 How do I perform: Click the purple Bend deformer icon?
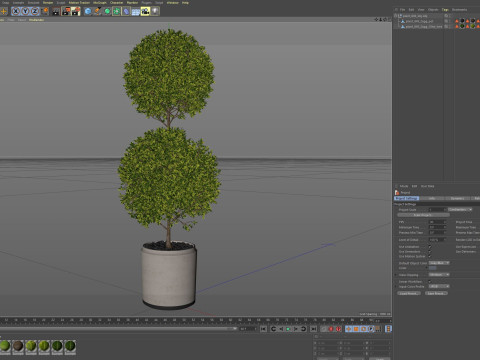pyautogui.click(x=126, y=11)
